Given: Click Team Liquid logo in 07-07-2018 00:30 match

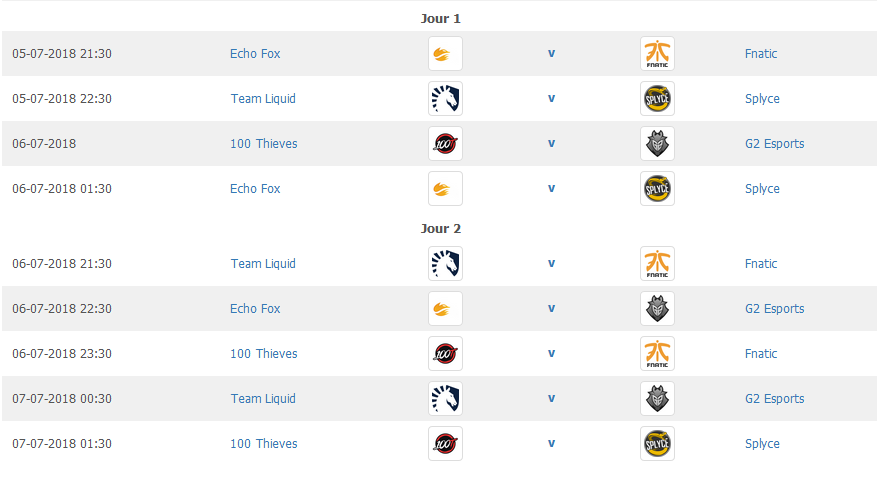Looking at the screenshot, I should coord(445,399).
